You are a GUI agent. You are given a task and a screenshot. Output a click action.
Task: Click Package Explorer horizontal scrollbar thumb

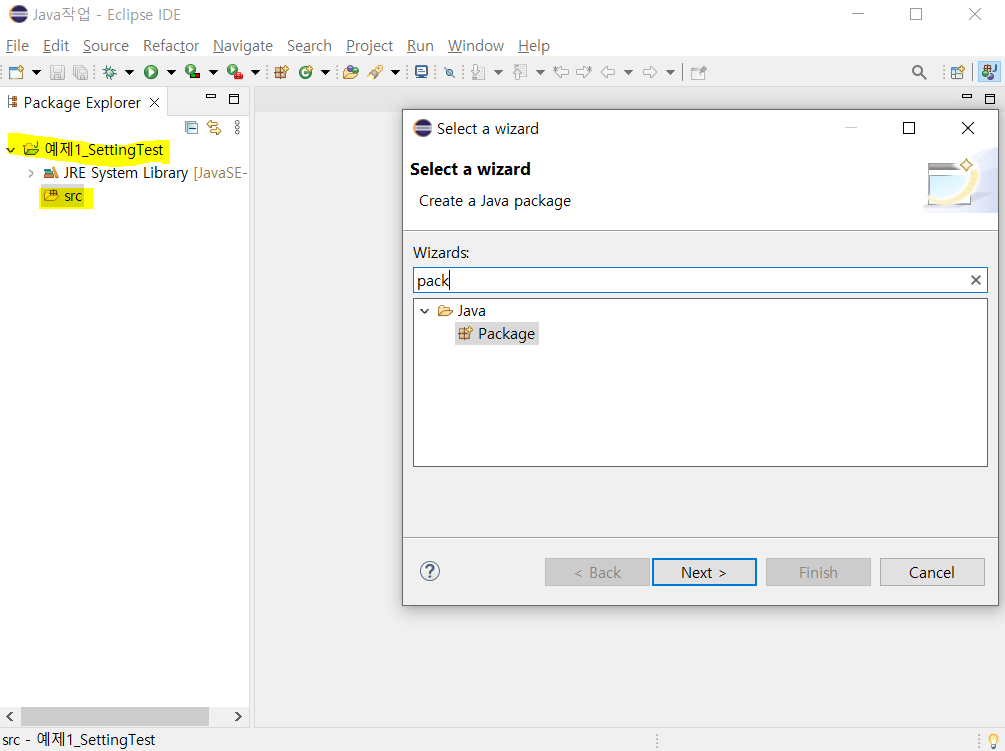[115, 716]
